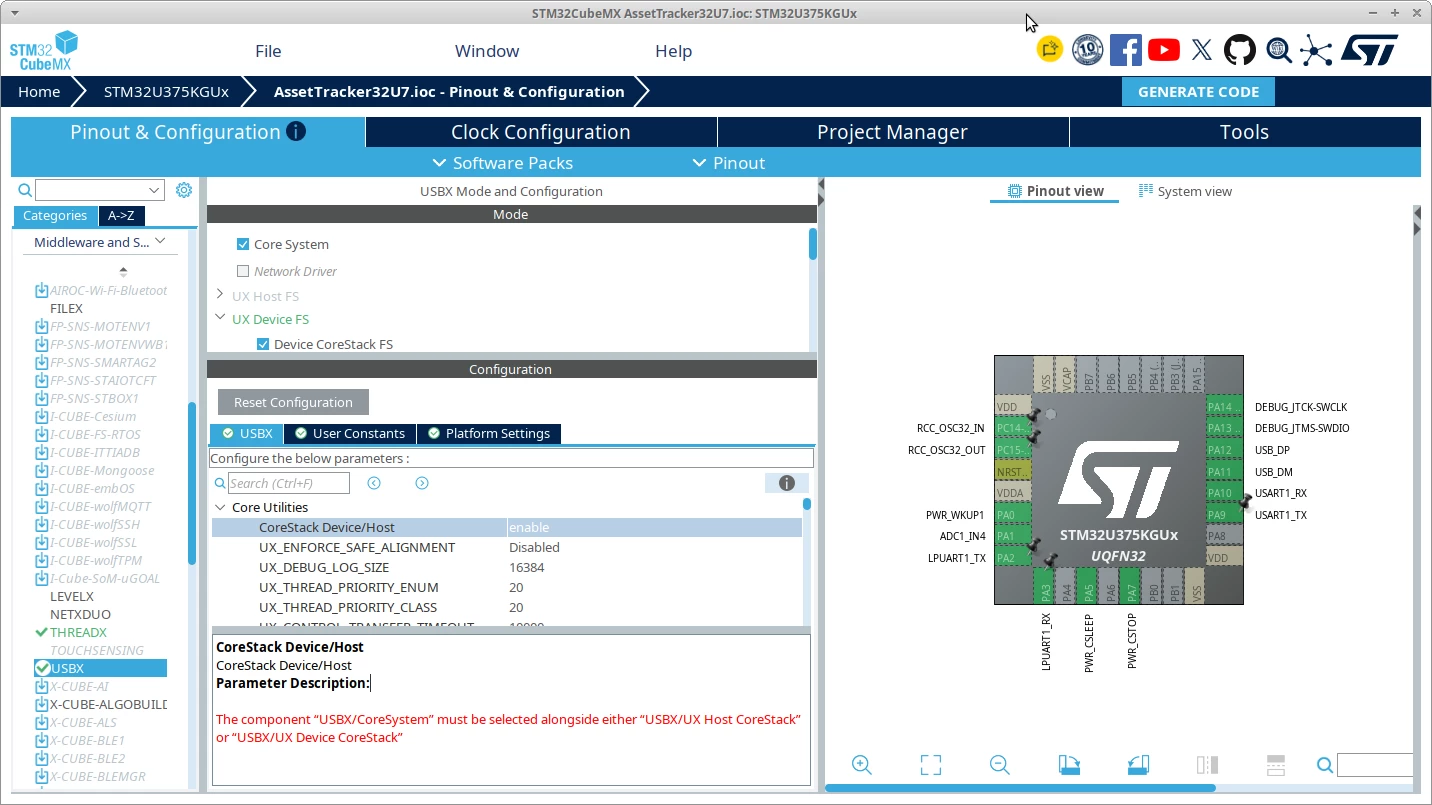The height and width of the screenshot is (805, 1432).
Task: Select FILEX in the middleware list
Action: point(66,308)
